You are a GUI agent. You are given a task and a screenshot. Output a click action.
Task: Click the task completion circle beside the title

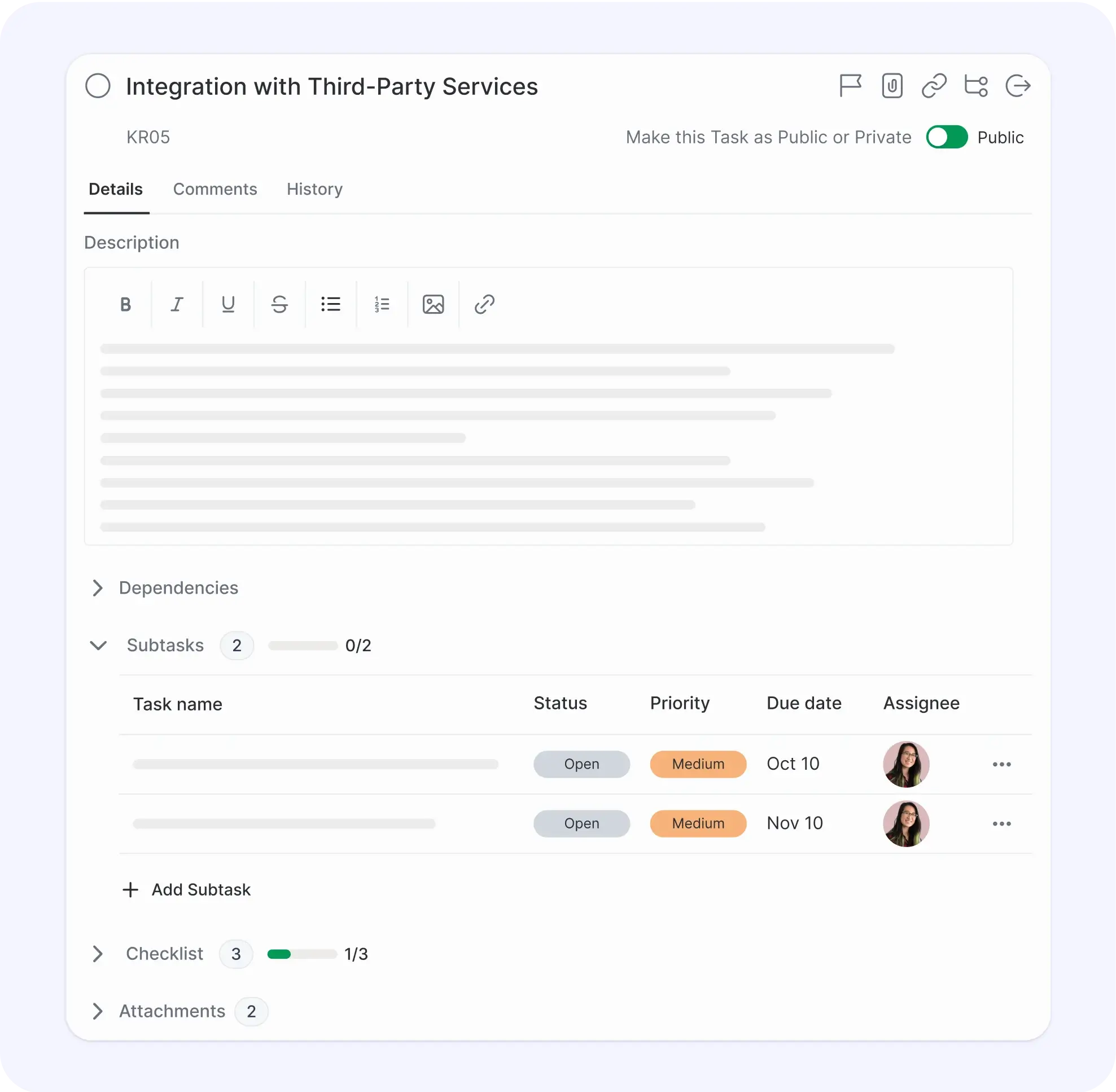pos(98,86)
